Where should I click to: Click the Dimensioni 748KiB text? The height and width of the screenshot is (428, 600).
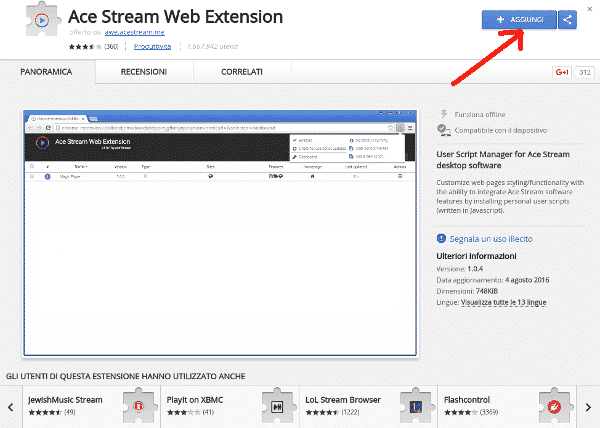467,291
